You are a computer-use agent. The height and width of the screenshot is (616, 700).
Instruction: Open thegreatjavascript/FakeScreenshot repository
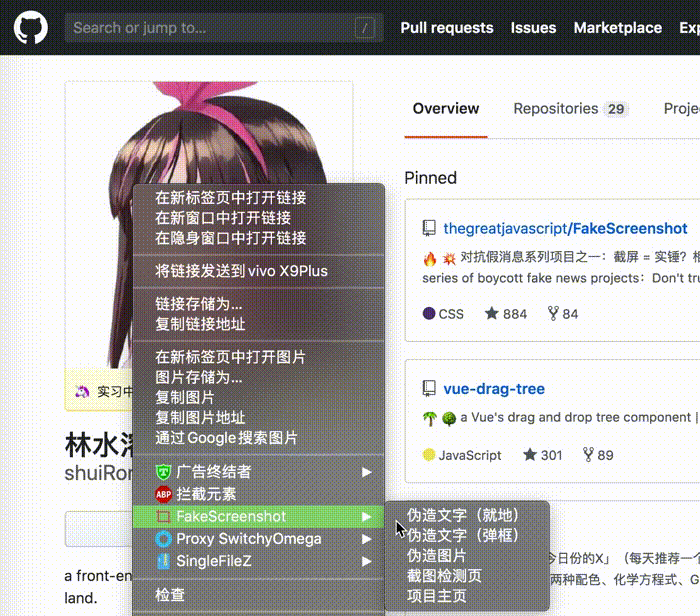coord(565,228)
